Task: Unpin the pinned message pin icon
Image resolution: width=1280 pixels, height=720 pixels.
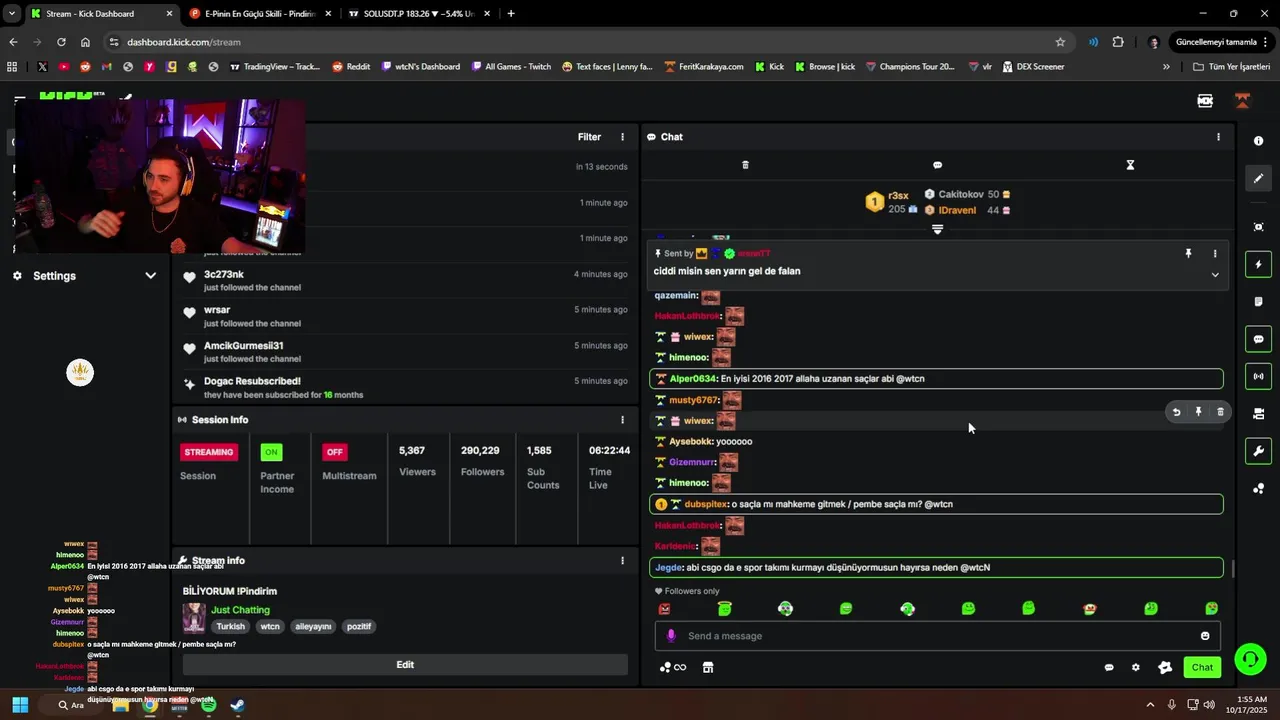Action: 1188,254
